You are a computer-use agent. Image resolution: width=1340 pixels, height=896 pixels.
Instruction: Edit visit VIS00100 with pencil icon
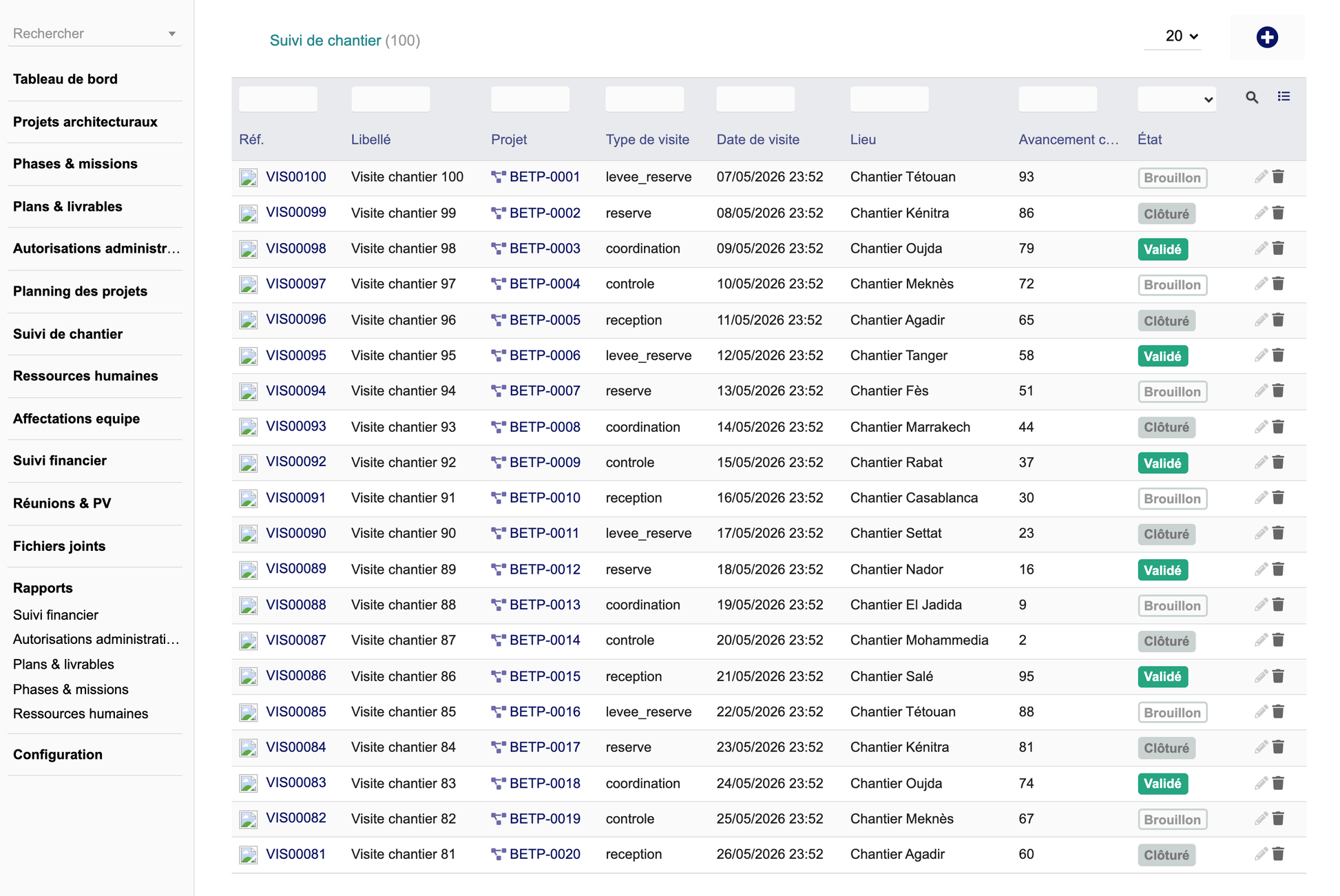[x=1261, y=177]
